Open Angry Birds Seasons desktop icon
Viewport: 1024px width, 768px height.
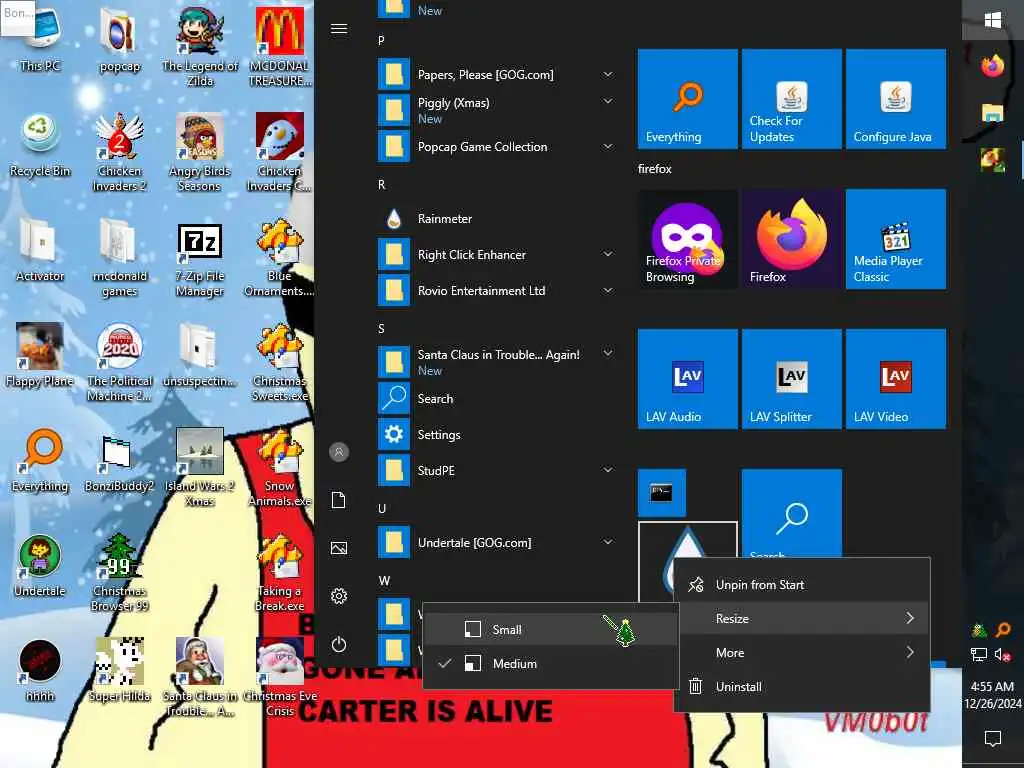point(199,153)
